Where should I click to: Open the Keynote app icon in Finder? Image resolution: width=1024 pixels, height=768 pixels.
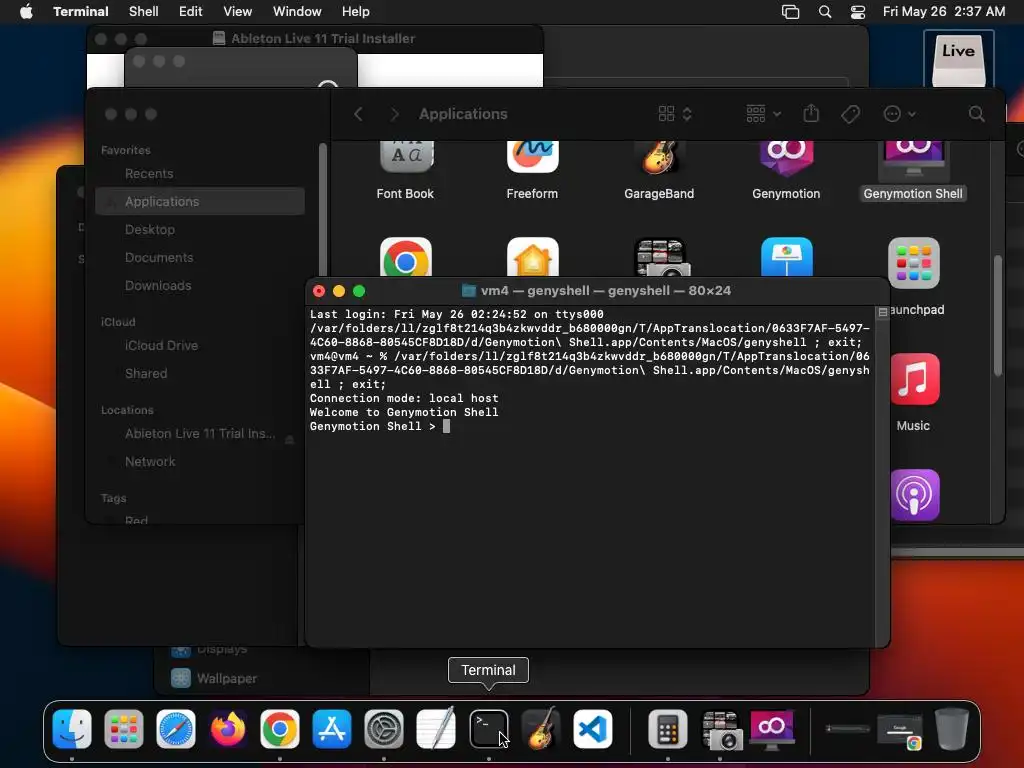point(786,257)
